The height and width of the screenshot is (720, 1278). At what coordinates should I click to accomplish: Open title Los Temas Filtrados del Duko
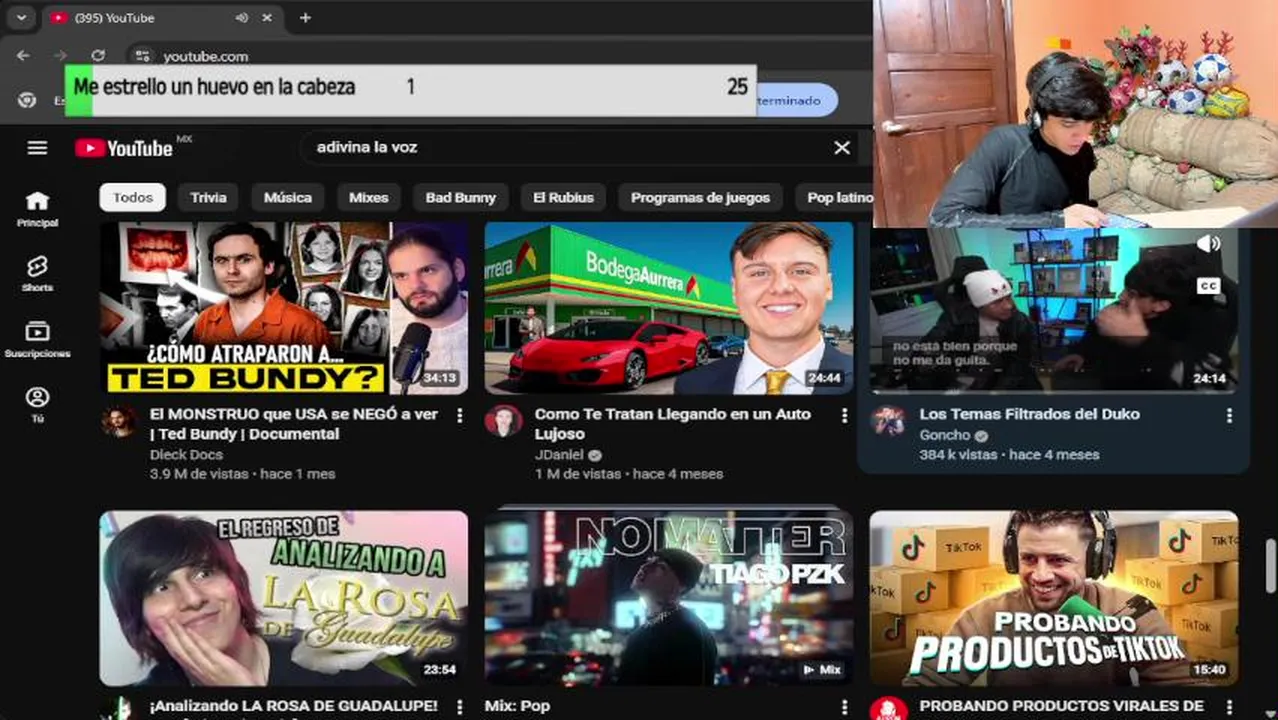tap(1029, 414)
